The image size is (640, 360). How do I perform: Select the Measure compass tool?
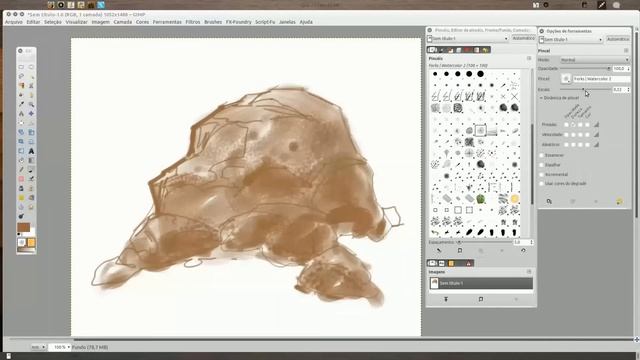(x=21, y=113)
